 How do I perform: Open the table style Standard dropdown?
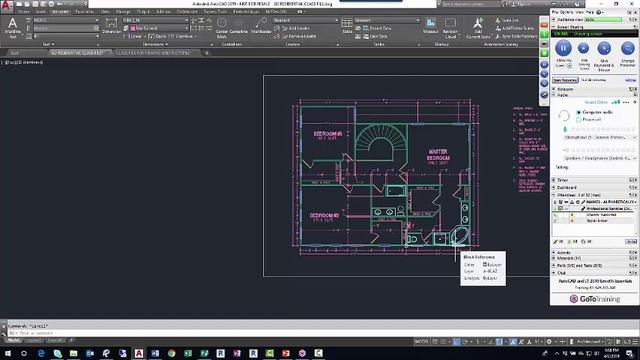pyautogui.click(x=387, y=20)
